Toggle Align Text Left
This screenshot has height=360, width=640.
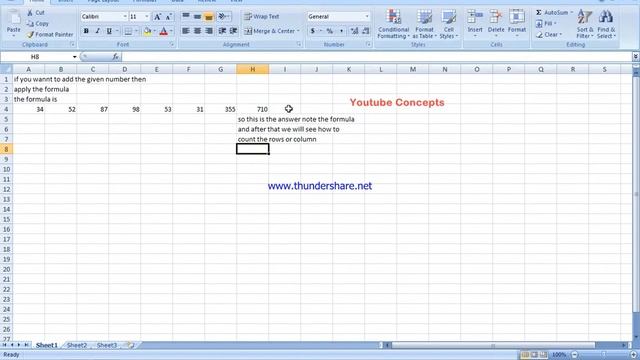tap(186, 31)
